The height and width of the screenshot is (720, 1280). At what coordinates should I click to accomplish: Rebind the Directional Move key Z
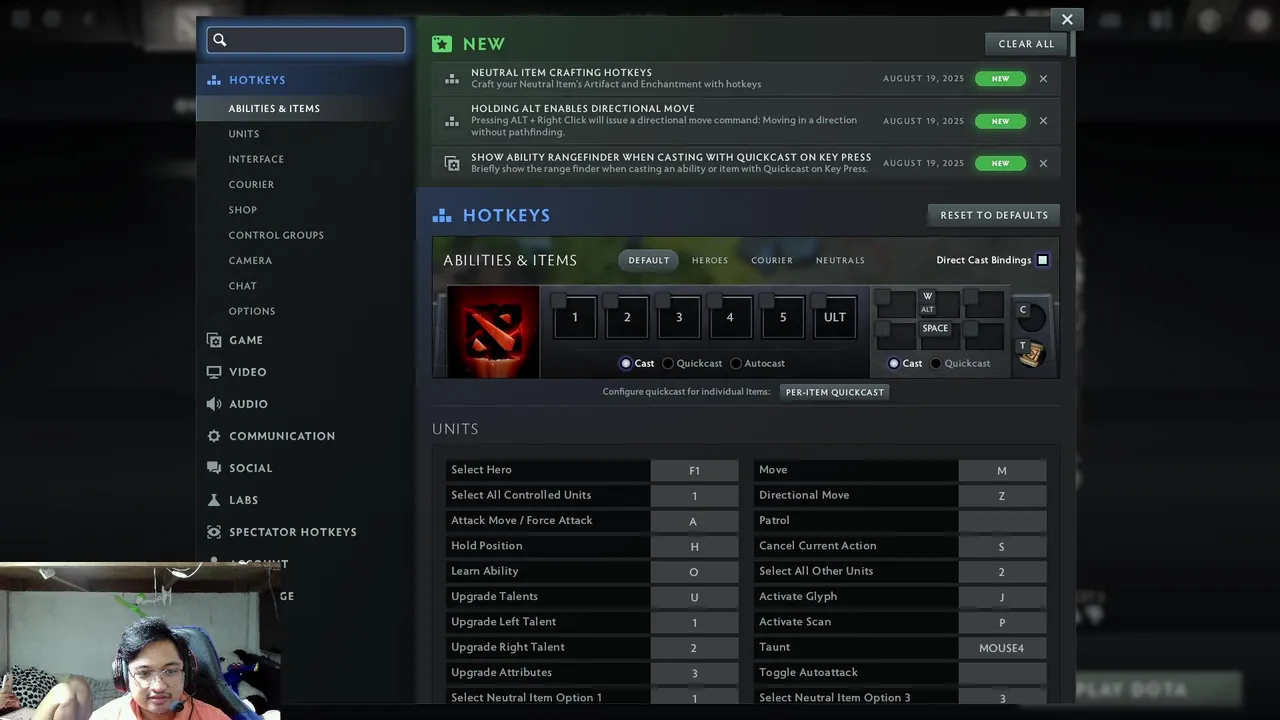pyautogui.click(x=1002, y=496)
